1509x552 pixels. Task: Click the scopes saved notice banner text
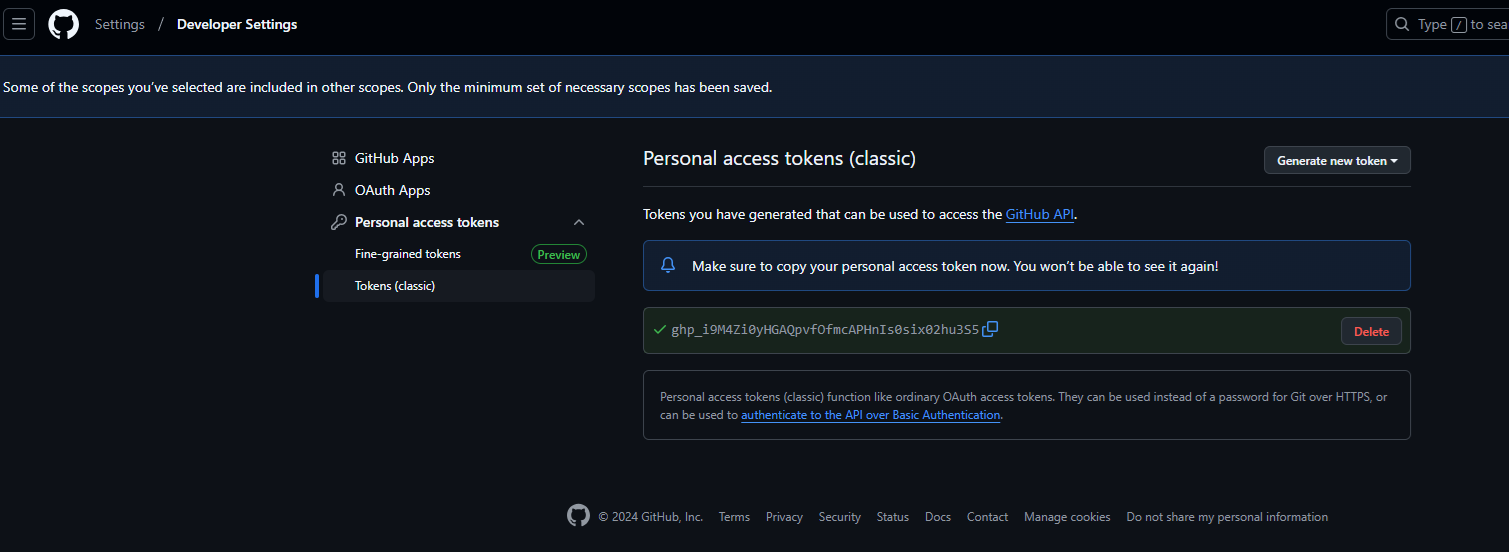(388, 87)
